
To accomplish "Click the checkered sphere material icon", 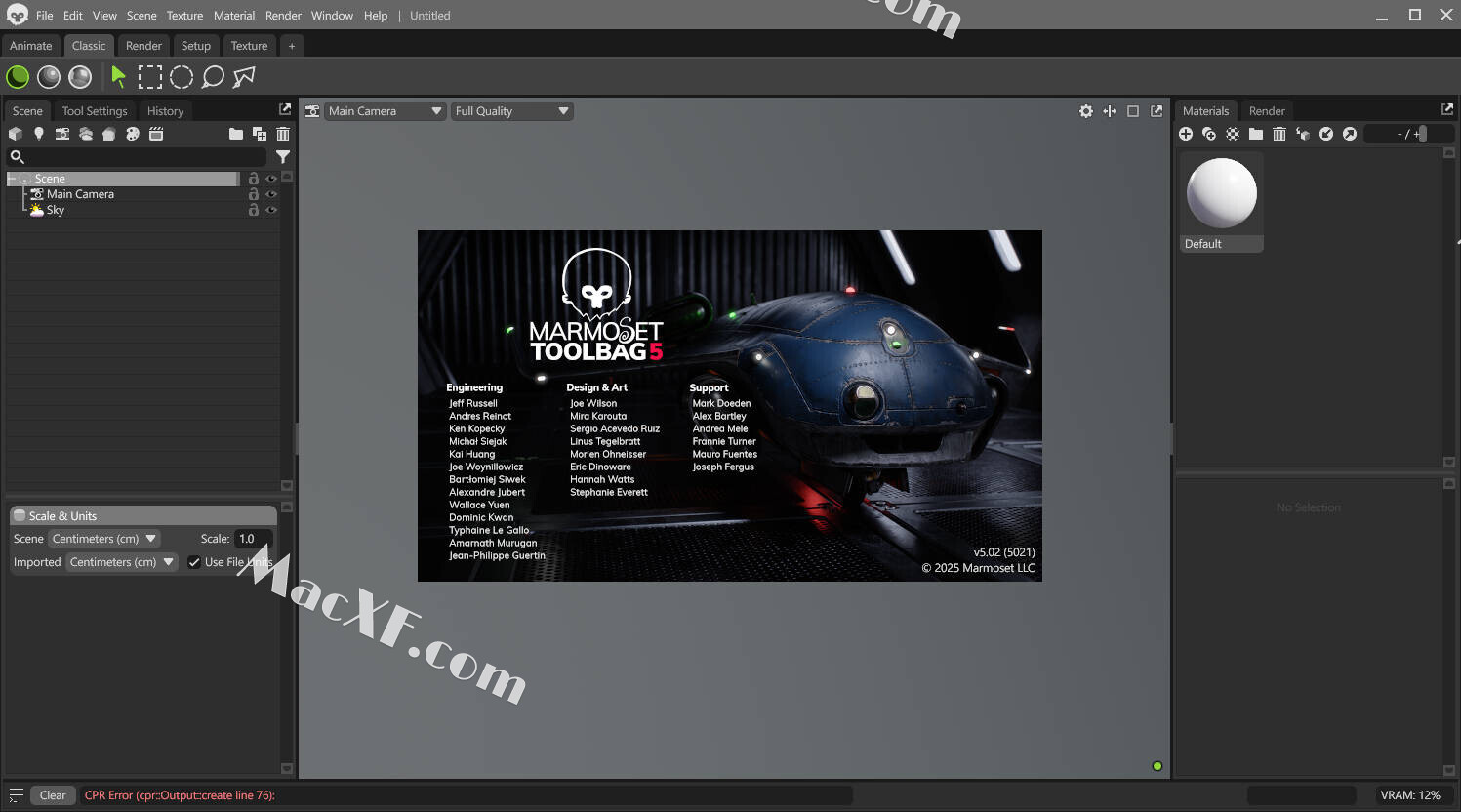I will click(1233, 134).
